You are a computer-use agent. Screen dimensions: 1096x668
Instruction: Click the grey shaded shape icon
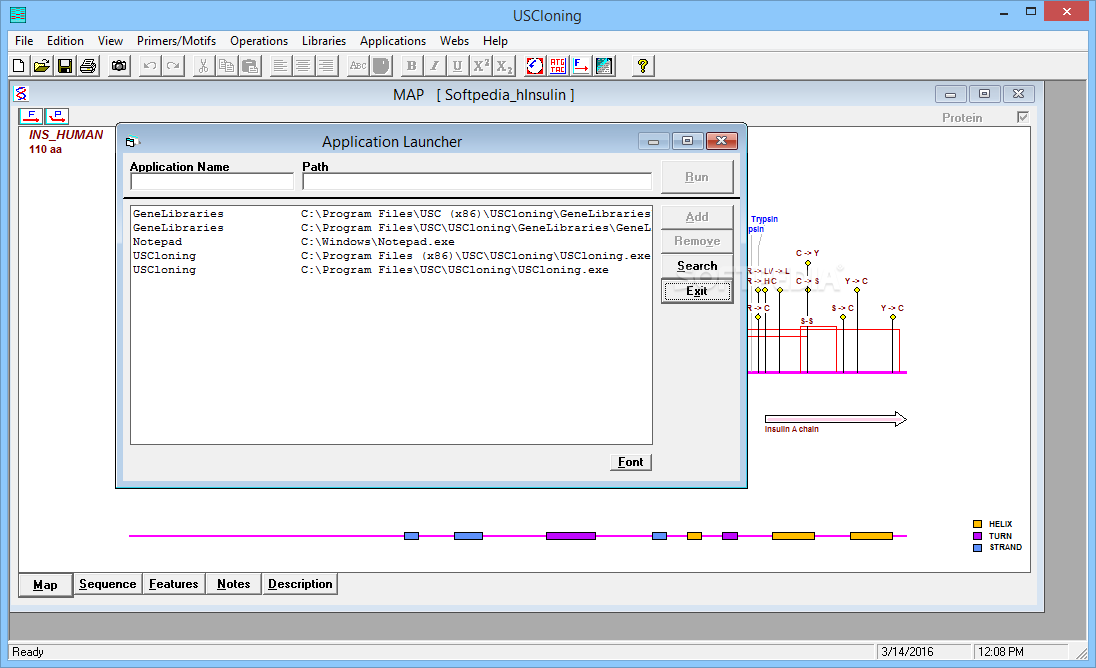pyautogui.click(x=381, y=66)
